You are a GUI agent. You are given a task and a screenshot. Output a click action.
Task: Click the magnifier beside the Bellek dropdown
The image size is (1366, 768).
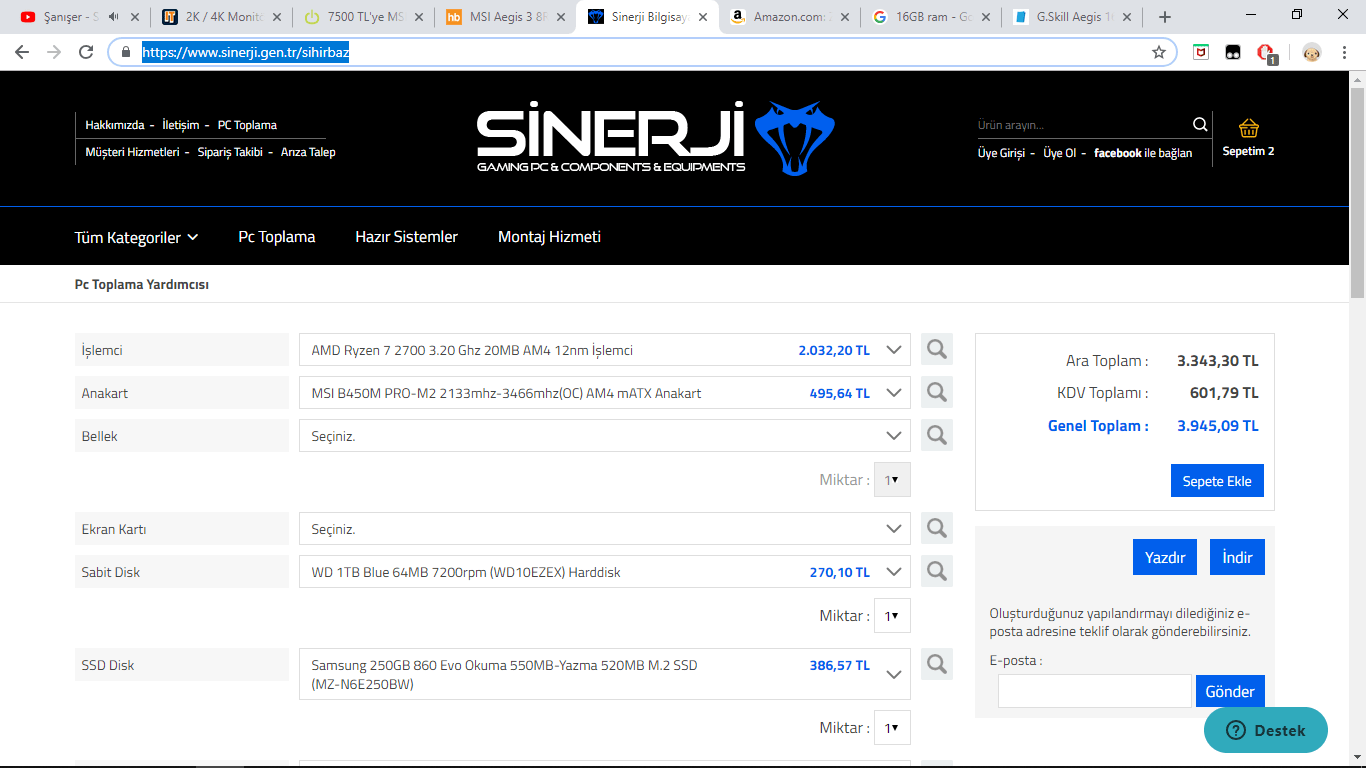click(937, 435)
